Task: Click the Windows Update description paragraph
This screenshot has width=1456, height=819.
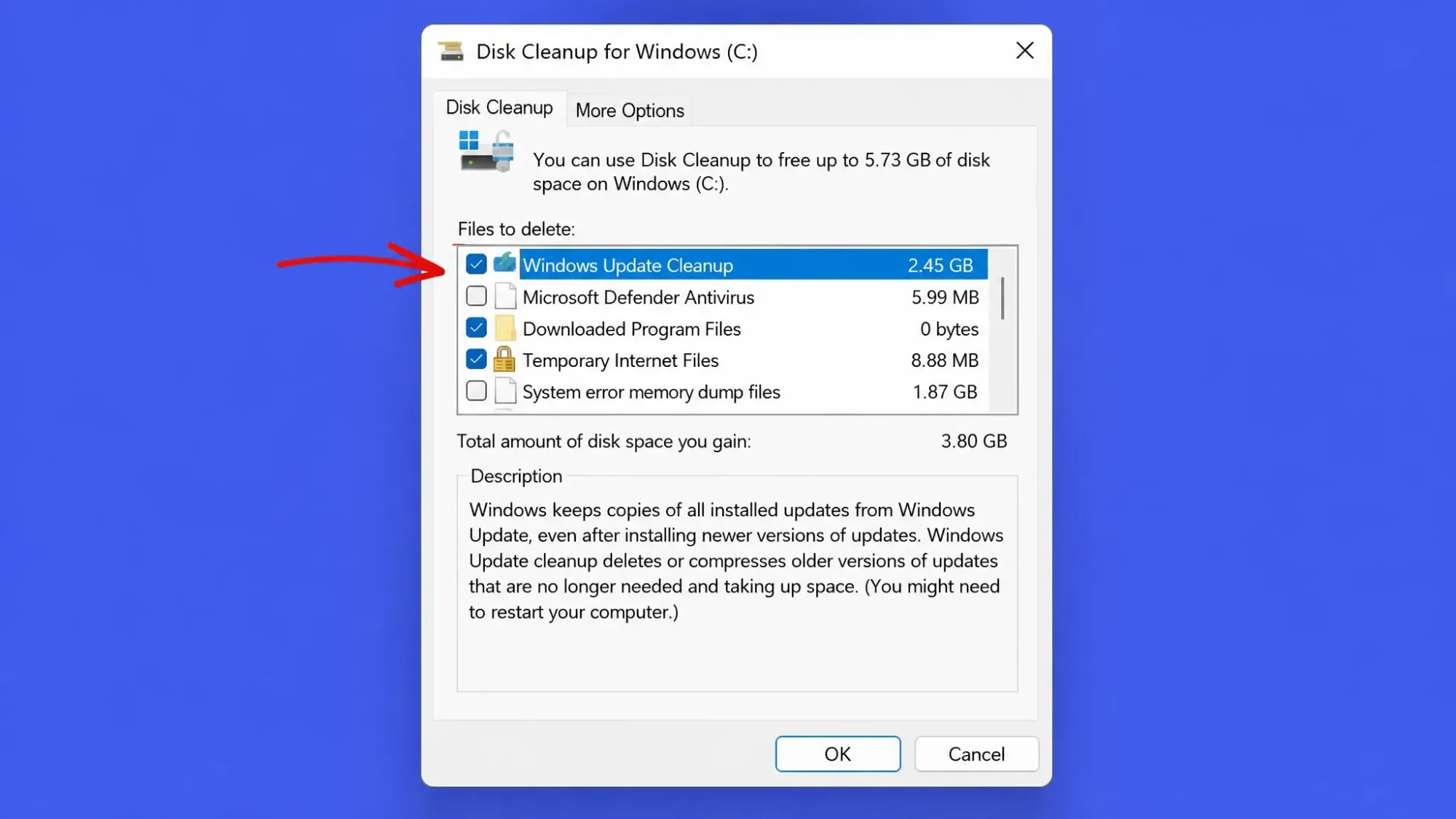Action: 736,561
